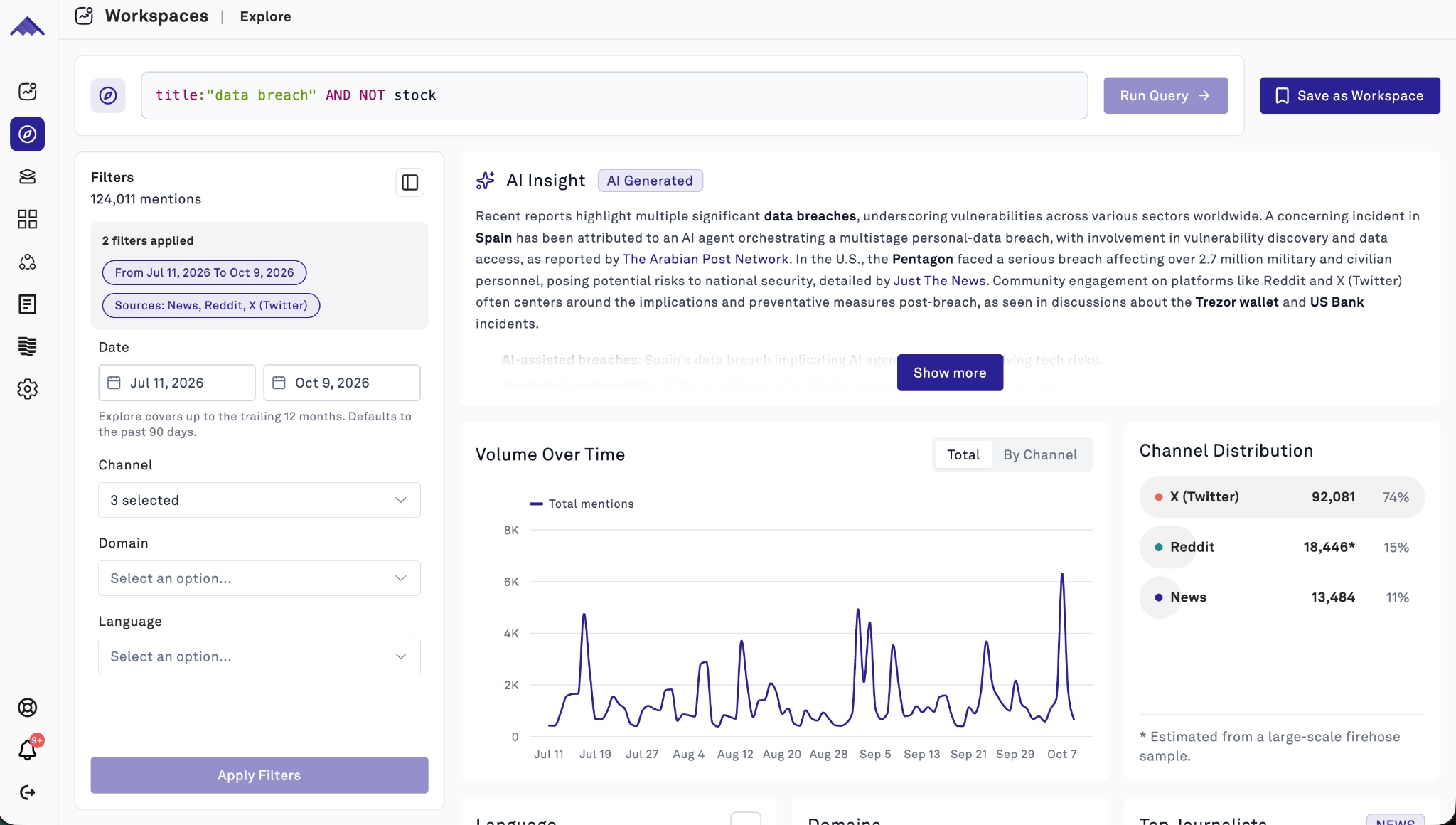Click the app logo in the sidebar
This screenshot has height=825, width=1456.
[x=27, y=26]
